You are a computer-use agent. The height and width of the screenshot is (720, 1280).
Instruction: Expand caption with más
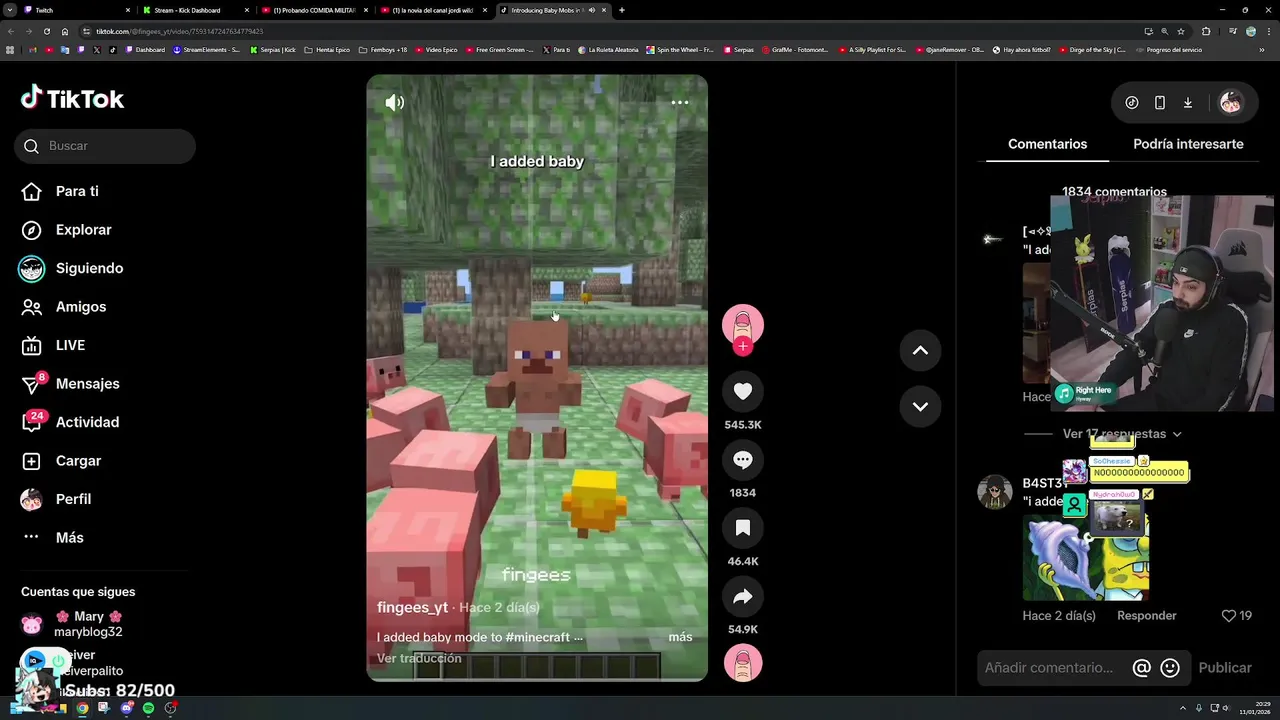point(680,637)
